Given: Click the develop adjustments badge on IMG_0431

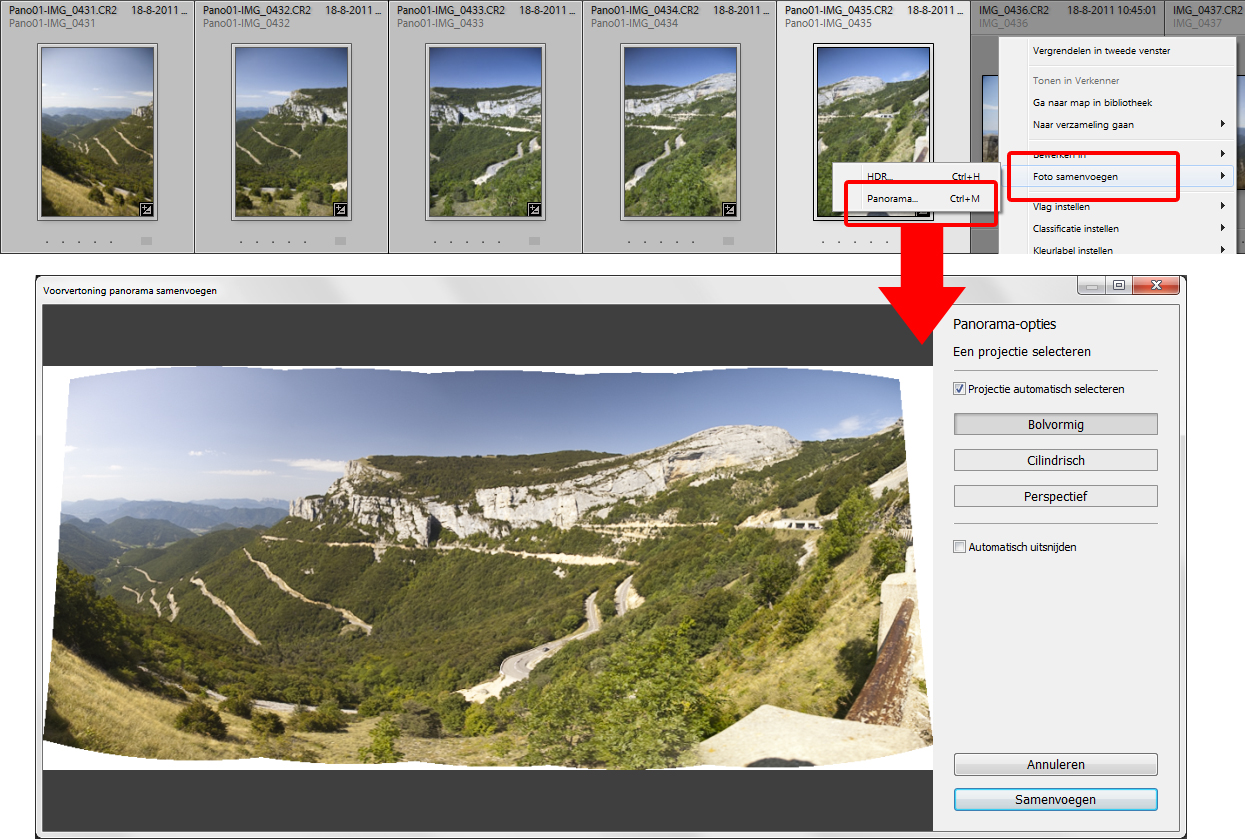Looking at the screenshot, I should click(146, 210).
